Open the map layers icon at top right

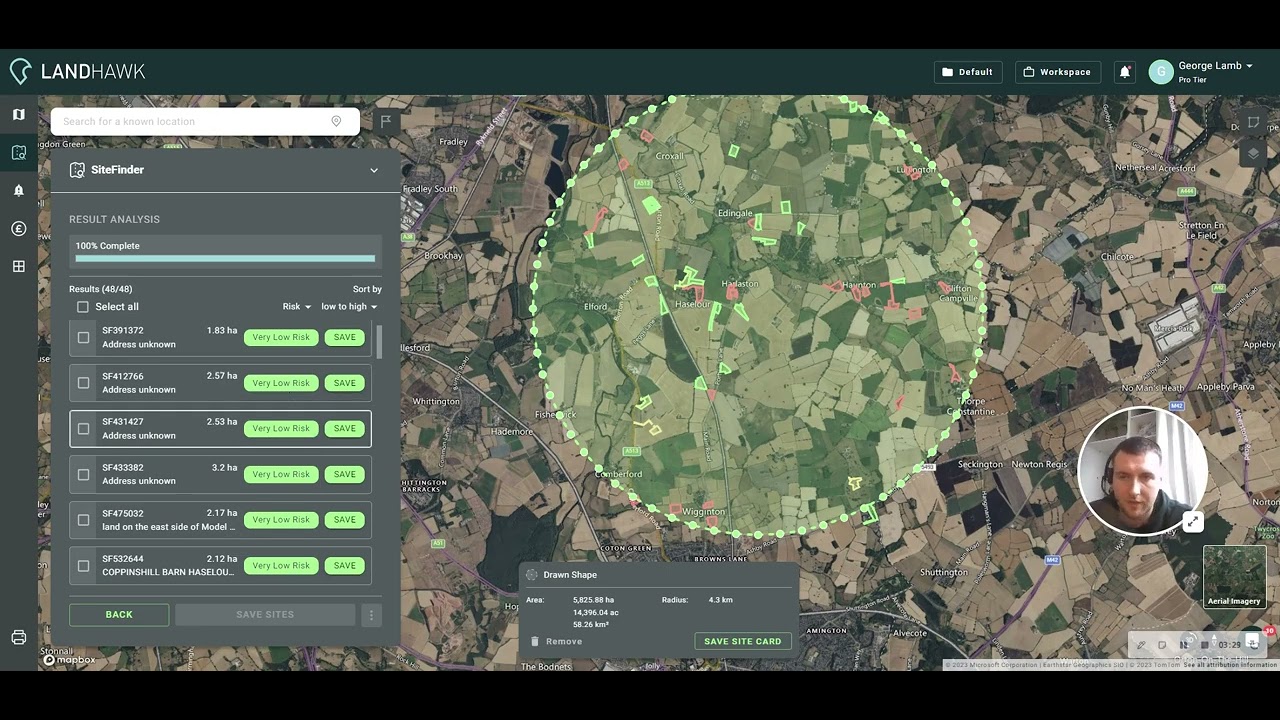1253,153
